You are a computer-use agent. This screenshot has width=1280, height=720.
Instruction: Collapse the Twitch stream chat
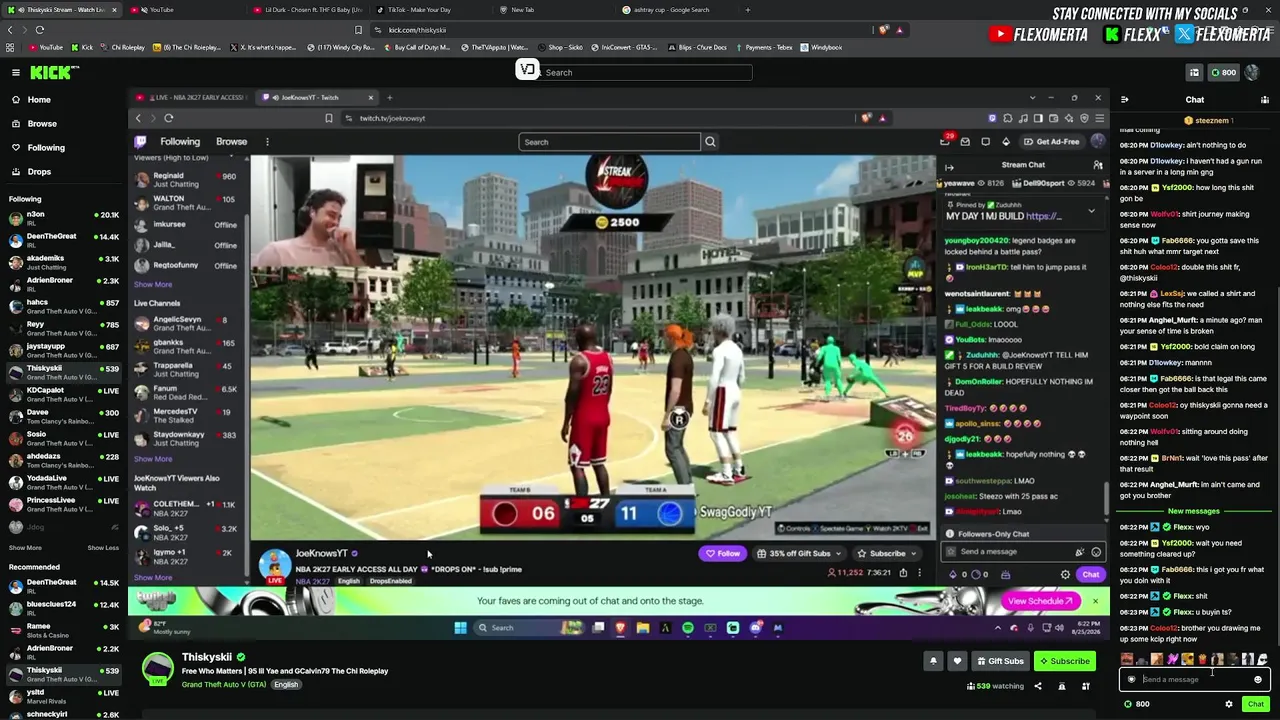(949, 167)
